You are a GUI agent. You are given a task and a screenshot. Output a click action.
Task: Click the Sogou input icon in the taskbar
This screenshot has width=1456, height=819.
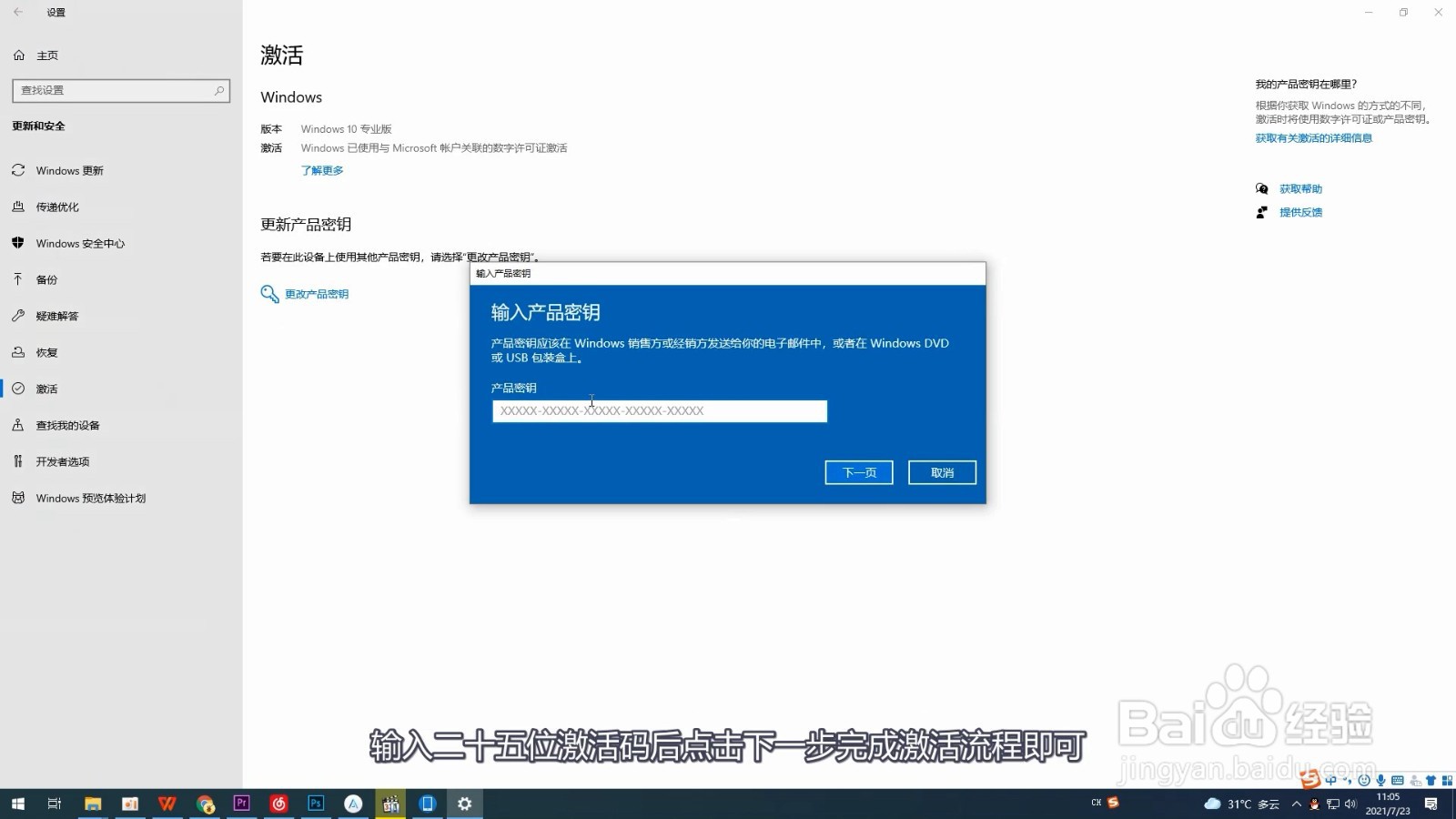(x=1113, y=803)
